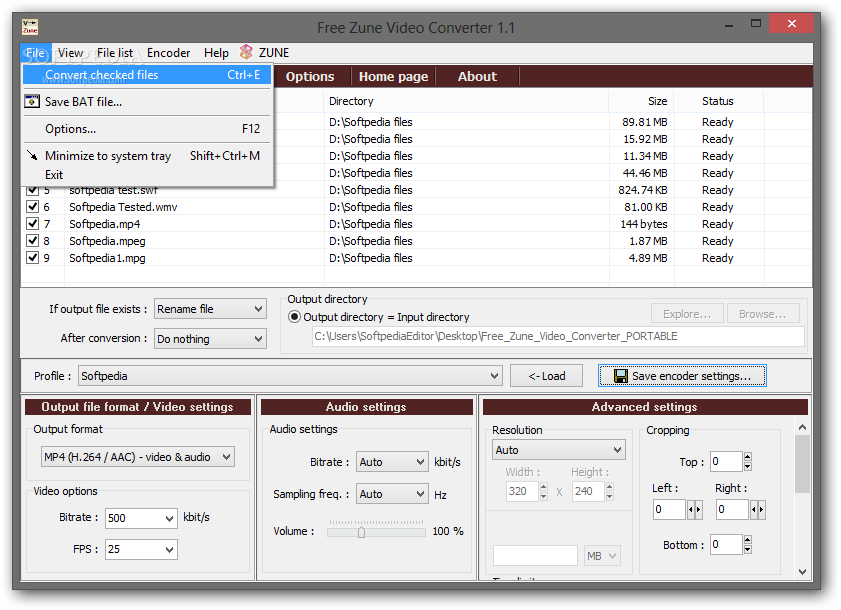This screenshot has width=841, height=610.
Task: Select the Softpedia Tested.wmv file name
Action: [123, 207]
